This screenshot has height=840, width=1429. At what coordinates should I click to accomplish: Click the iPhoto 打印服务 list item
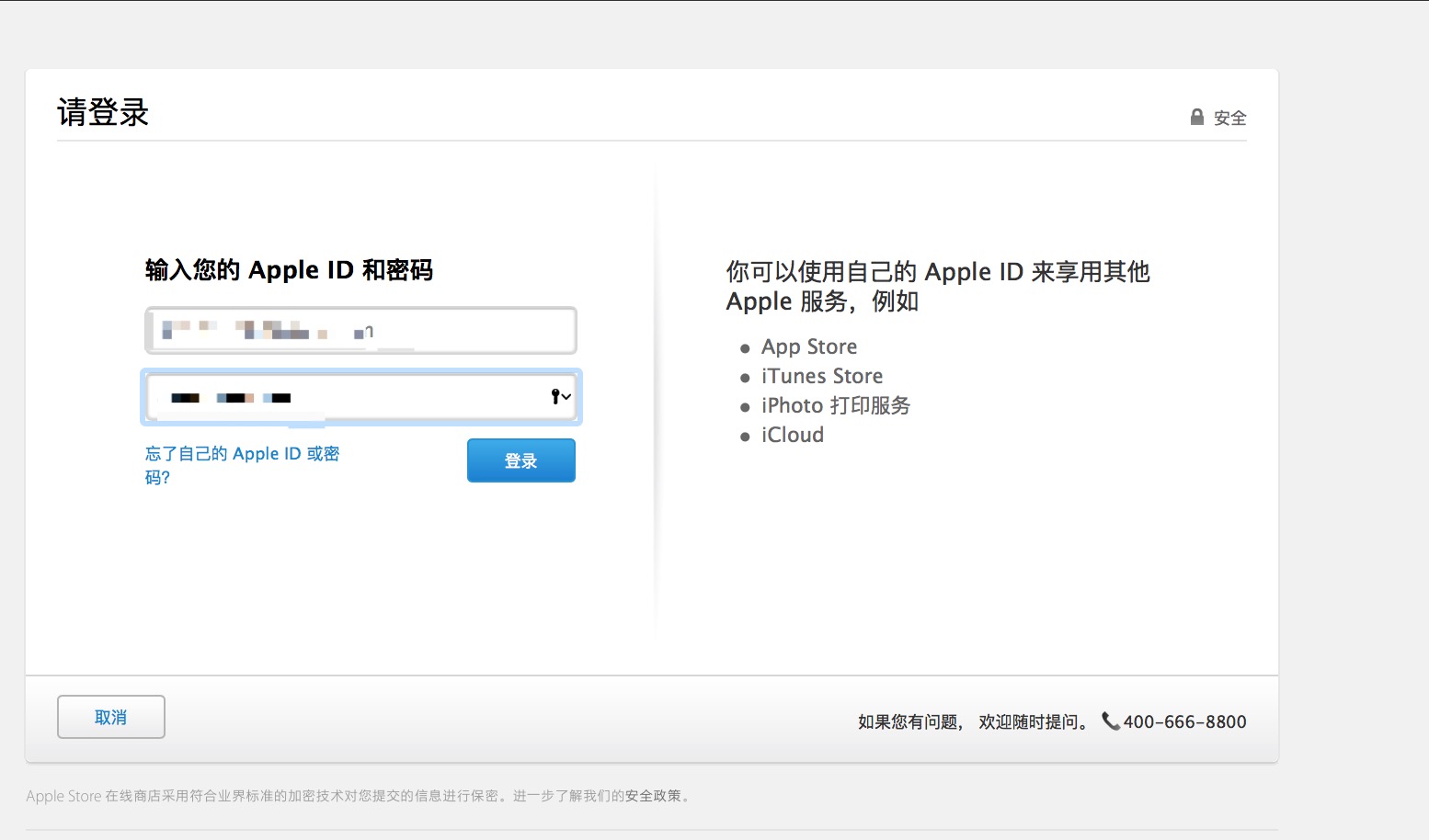[836, 405]
